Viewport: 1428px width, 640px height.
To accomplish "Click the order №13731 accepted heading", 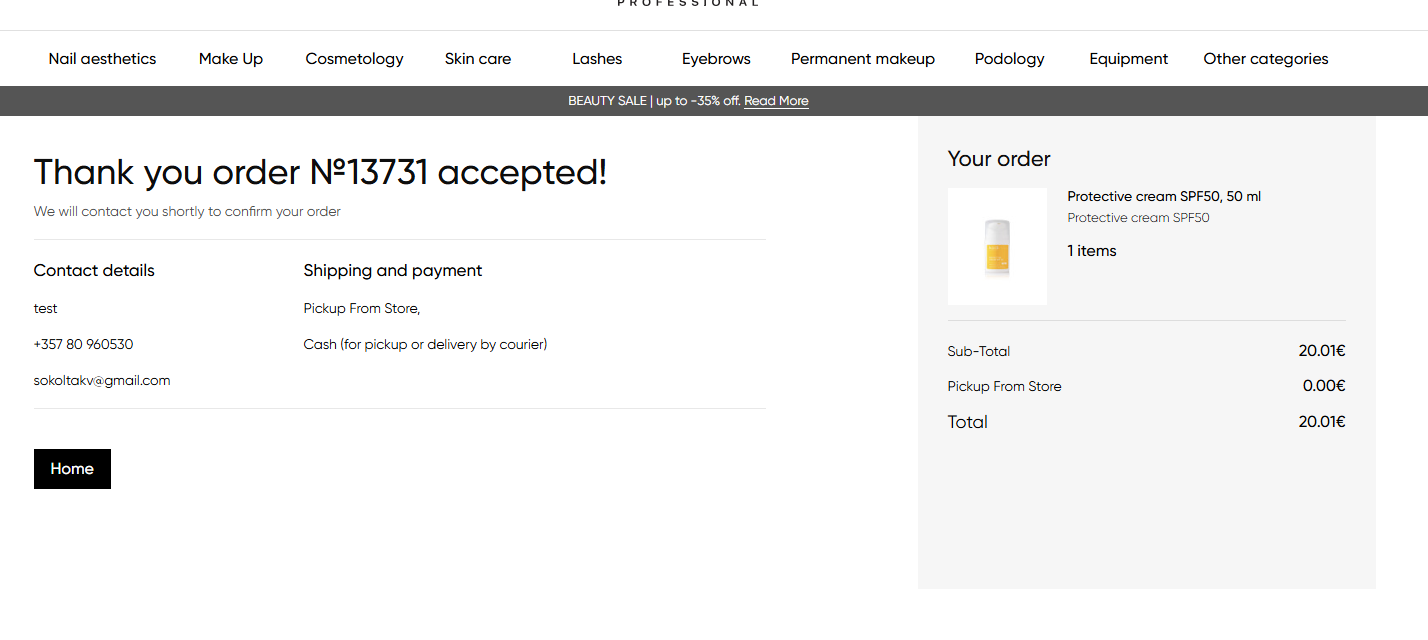I will (x=320, y=172).
